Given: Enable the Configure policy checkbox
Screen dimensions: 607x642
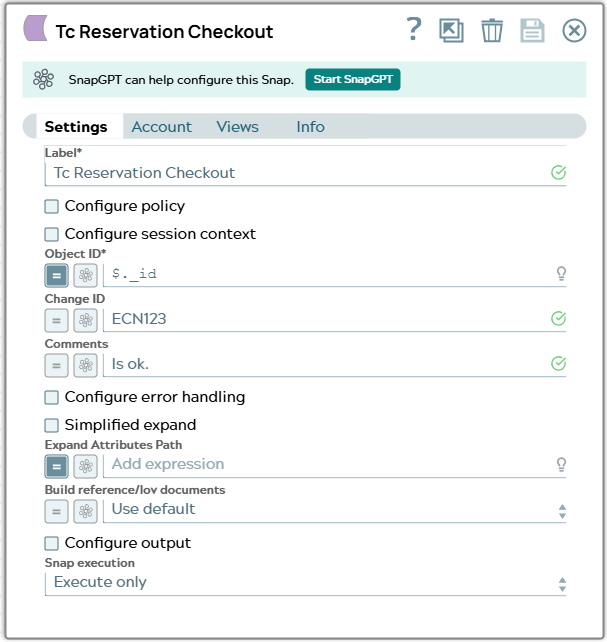Looking at the screenshot, I should point(52,206).
